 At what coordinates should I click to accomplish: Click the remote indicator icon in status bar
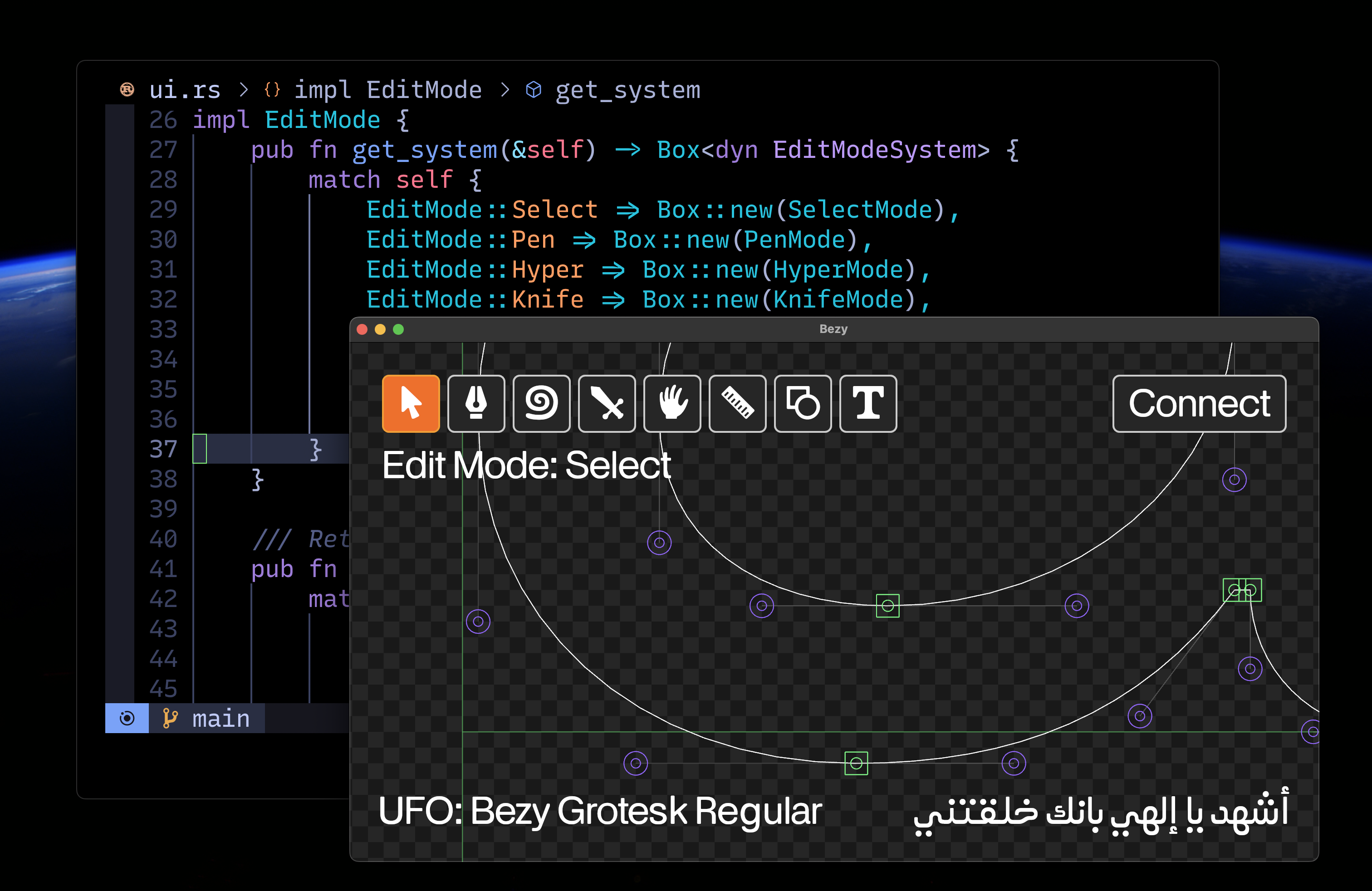(127, 718)
